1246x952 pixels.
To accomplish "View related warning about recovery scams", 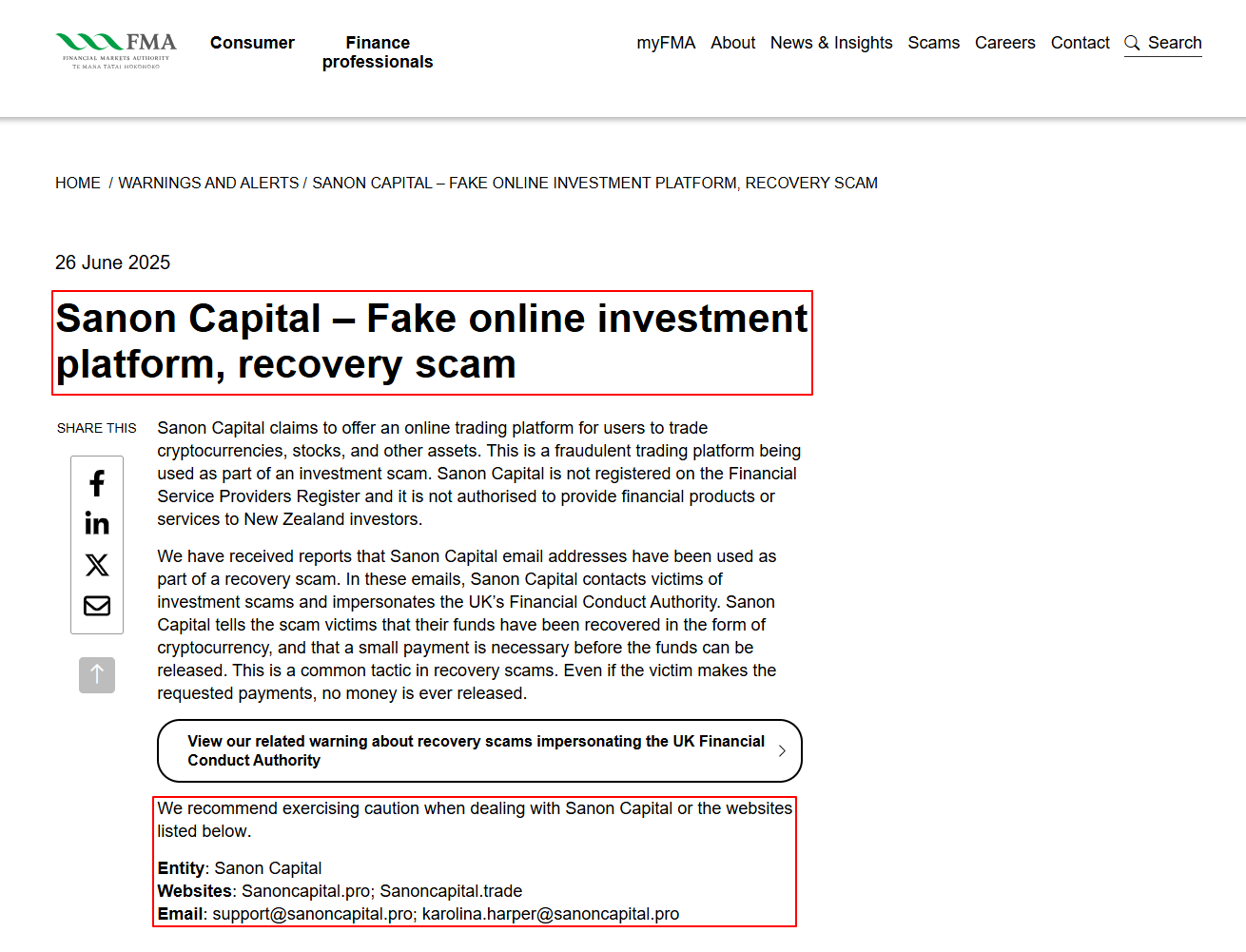I will coord(479,751).
